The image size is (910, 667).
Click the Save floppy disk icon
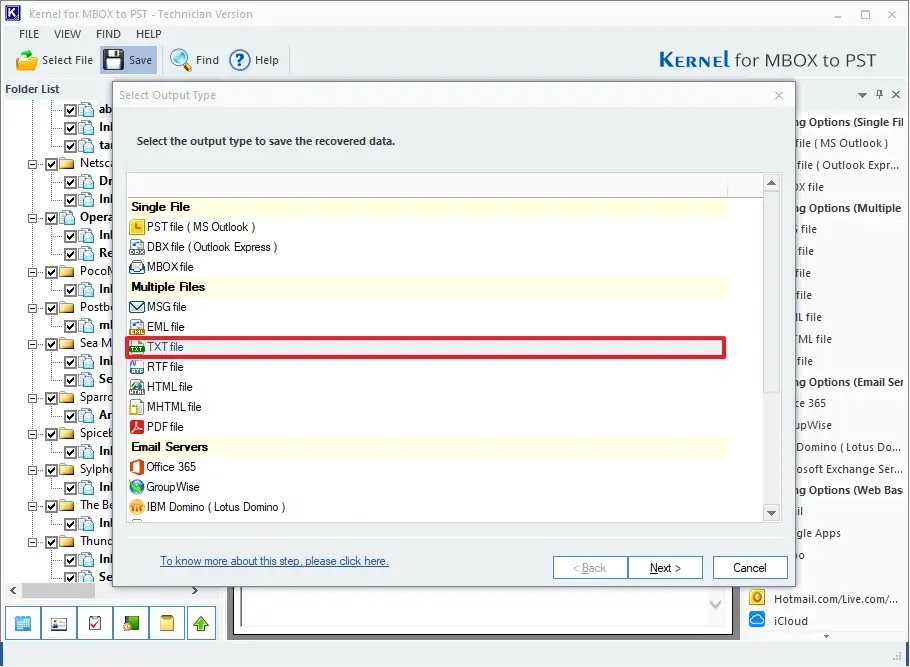coord(113,60)
